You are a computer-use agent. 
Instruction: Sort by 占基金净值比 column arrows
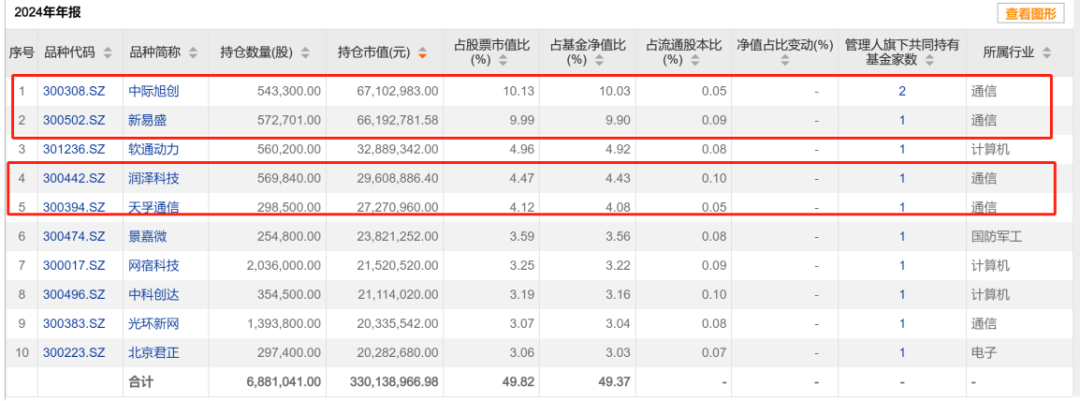point(599,60)
